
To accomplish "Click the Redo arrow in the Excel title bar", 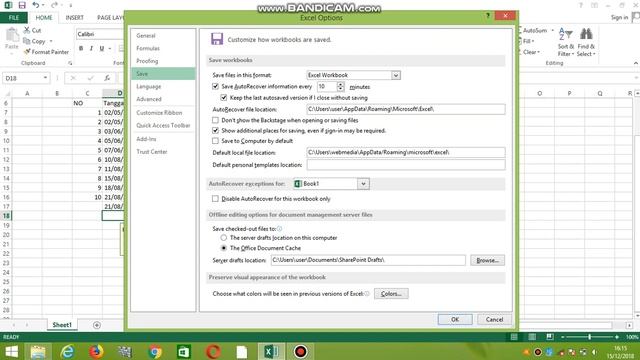I will pos(54,5).
